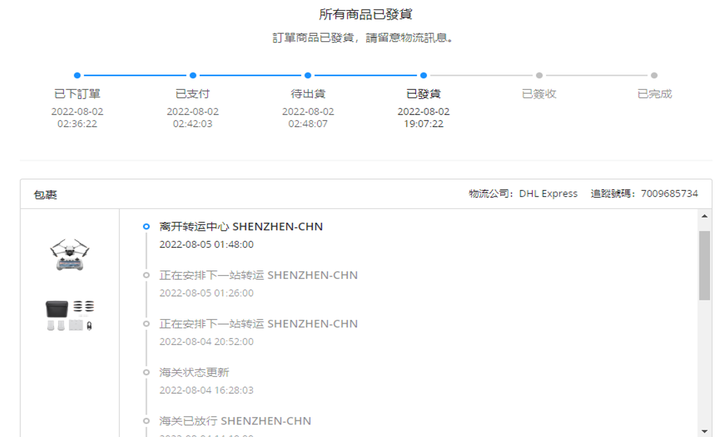The width and height of the screenshot is (720, 437).
Task: Click the 已支付 progress step dot
Action: 193,75
